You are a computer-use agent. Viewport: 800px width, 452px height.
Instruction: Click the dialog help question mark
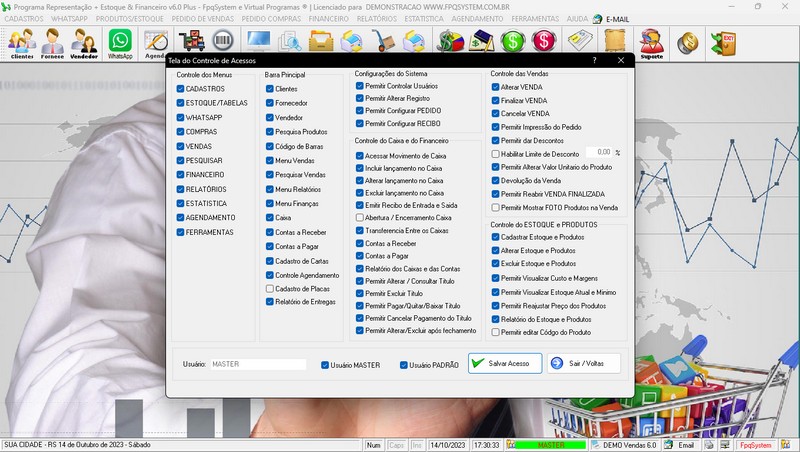594,60
